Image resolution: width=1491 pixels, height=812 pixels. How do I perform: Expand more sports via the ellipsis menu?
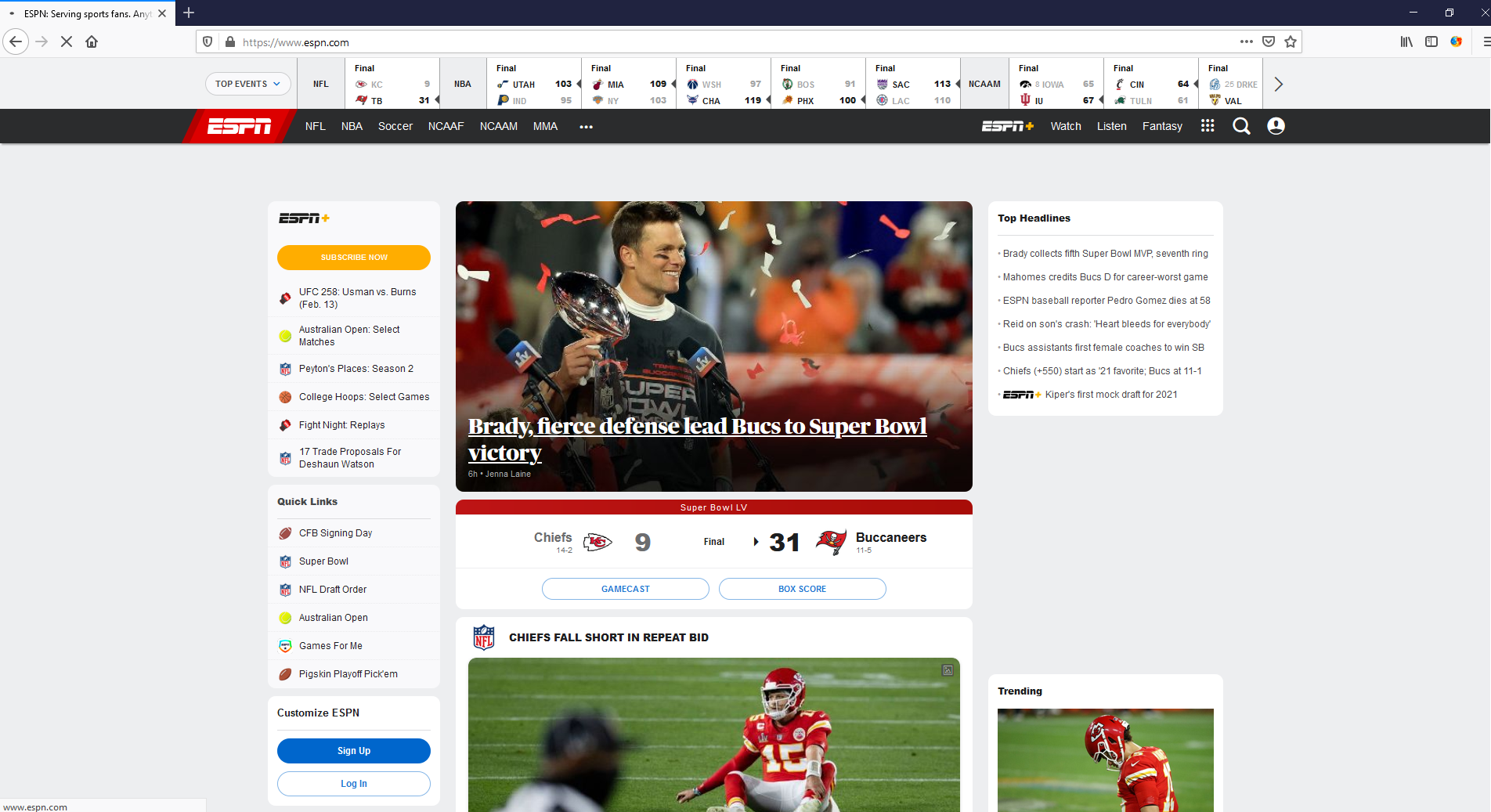pyautogui.click(x=586, y=126)
